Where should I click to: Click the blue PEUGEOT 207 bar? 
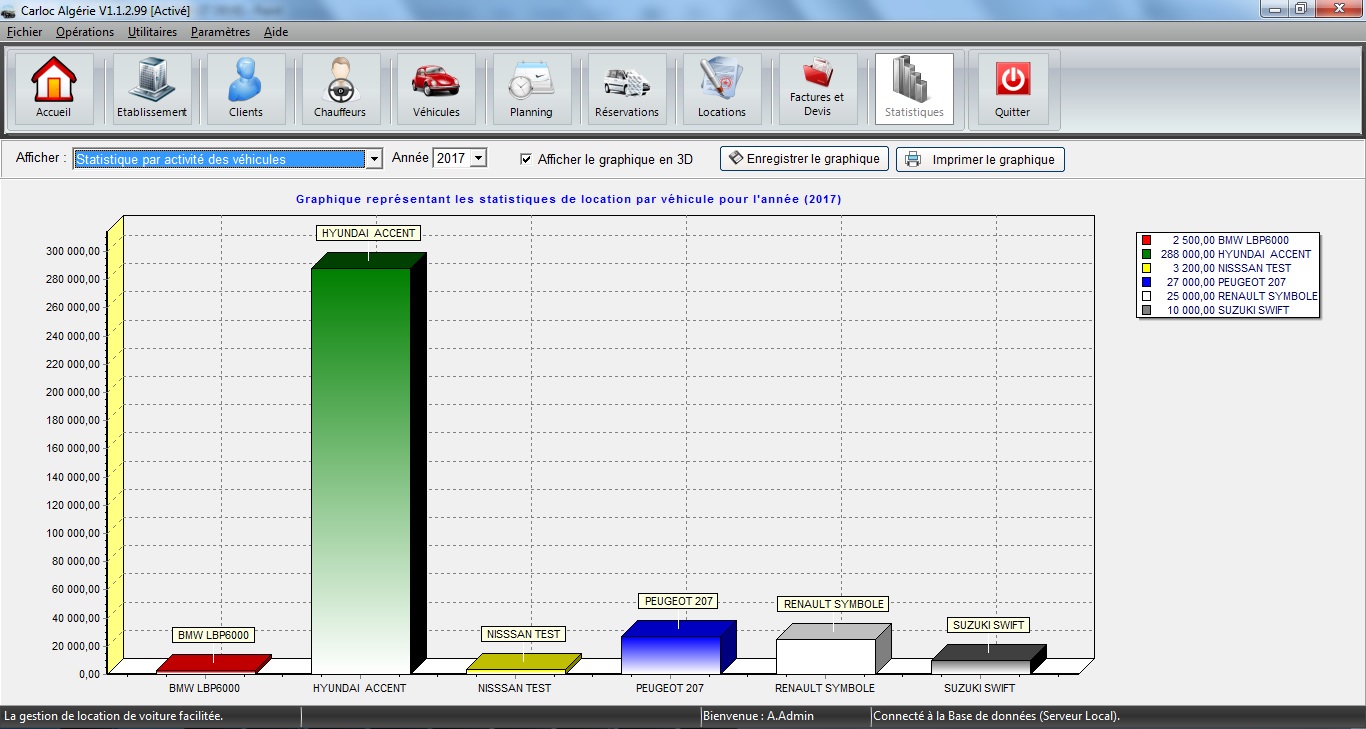tap(671, 653)
